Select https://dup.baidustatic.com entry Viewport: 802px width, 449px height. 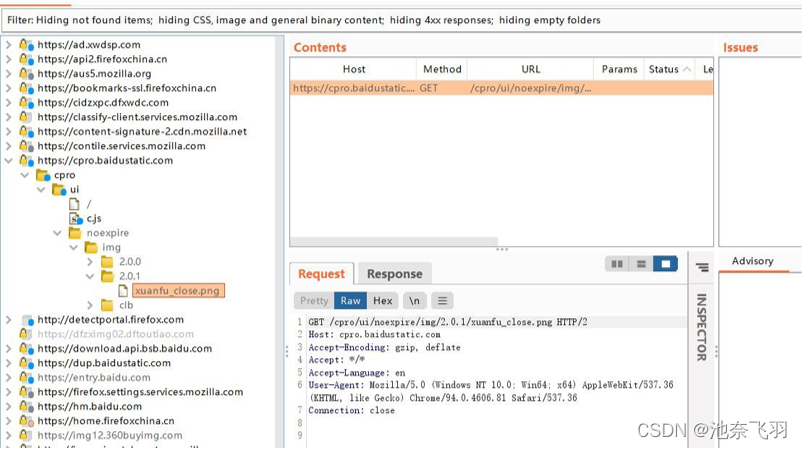(x=104, y=363)
